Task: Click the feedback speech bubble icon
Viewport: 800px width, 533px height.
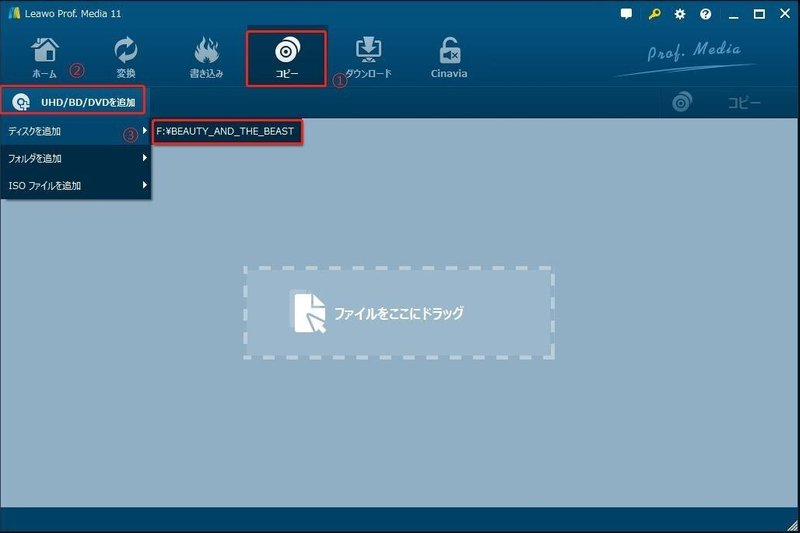Action: coord(626,14)
